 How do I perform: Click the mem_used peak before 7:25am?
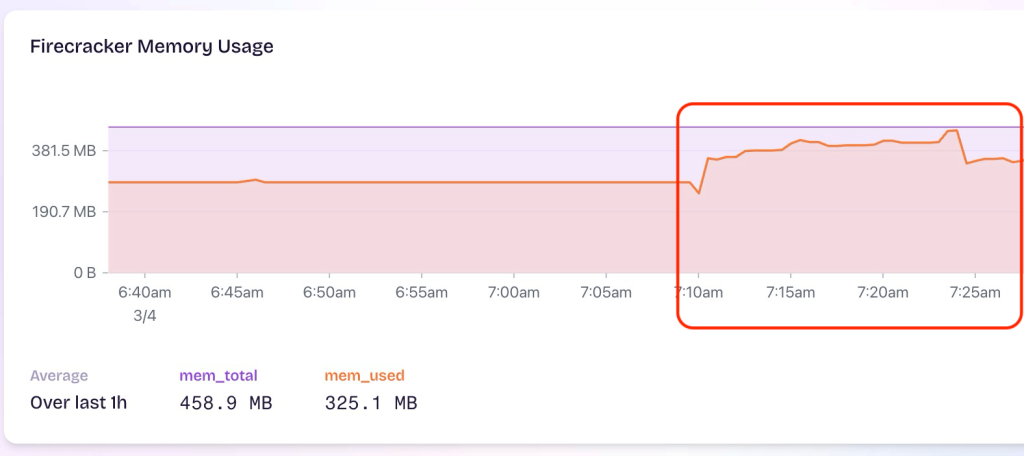tap(952, 131)
